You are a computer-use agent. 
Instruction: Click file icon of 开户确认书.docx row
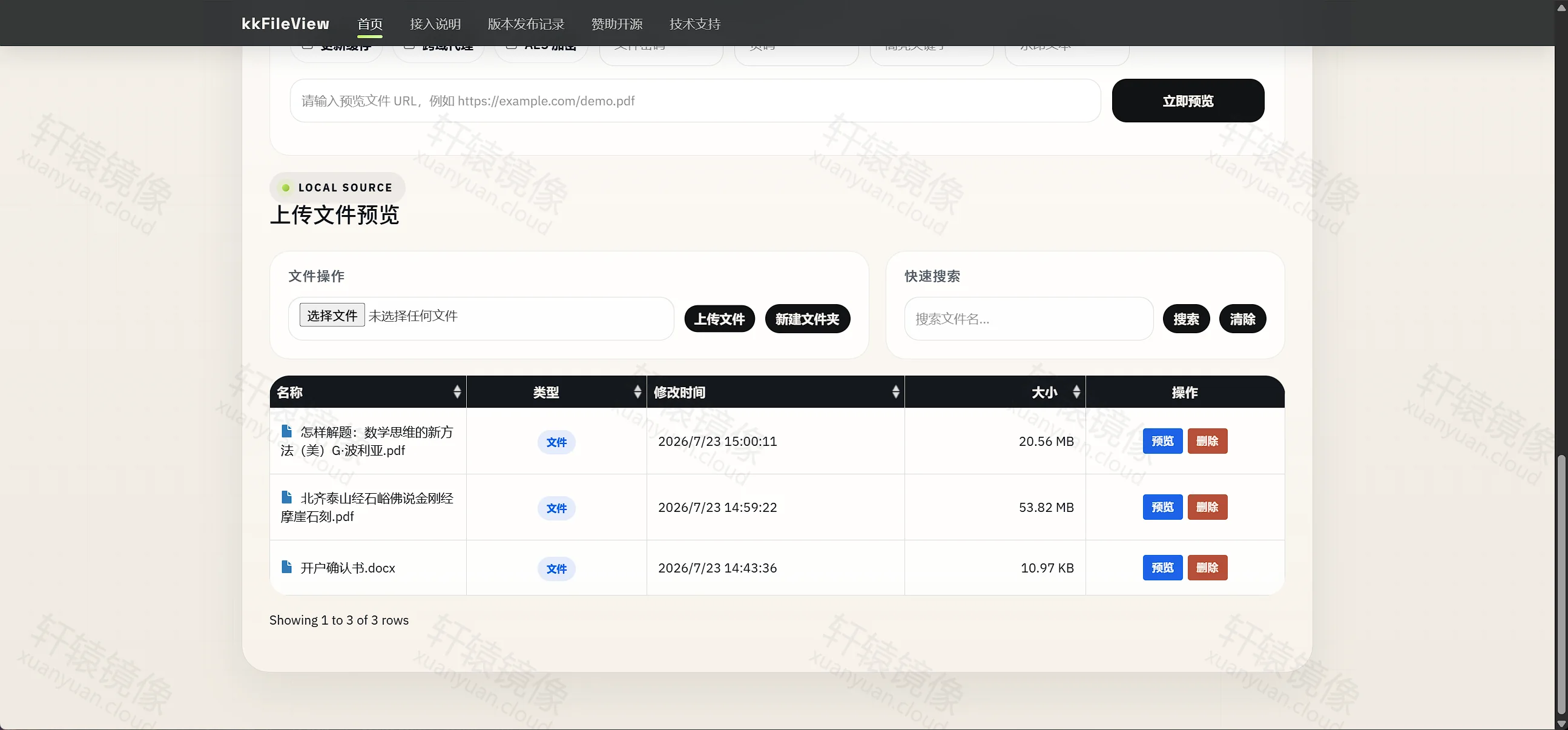(286, 566)
